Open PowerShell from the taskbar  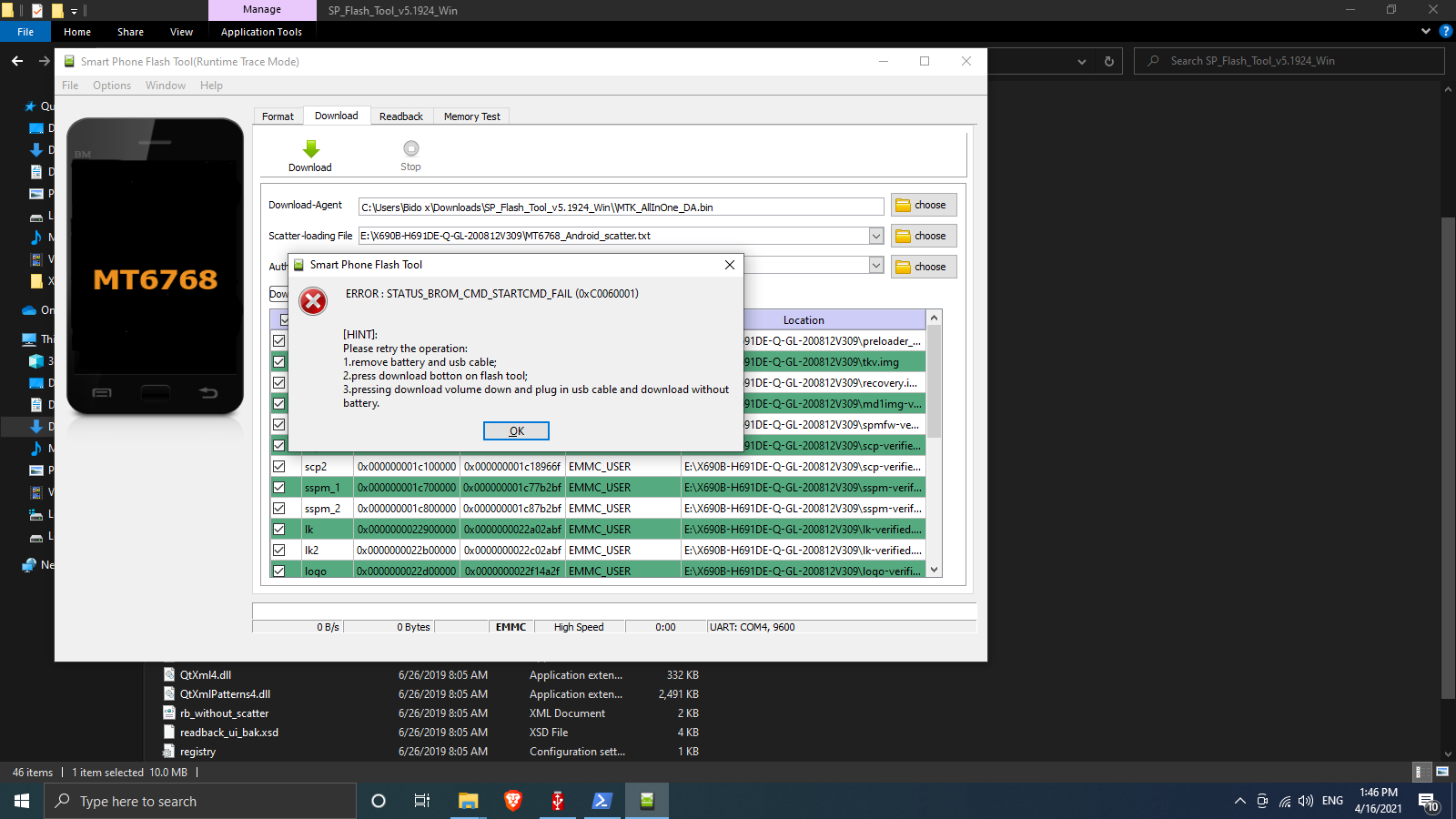(602, 801)
